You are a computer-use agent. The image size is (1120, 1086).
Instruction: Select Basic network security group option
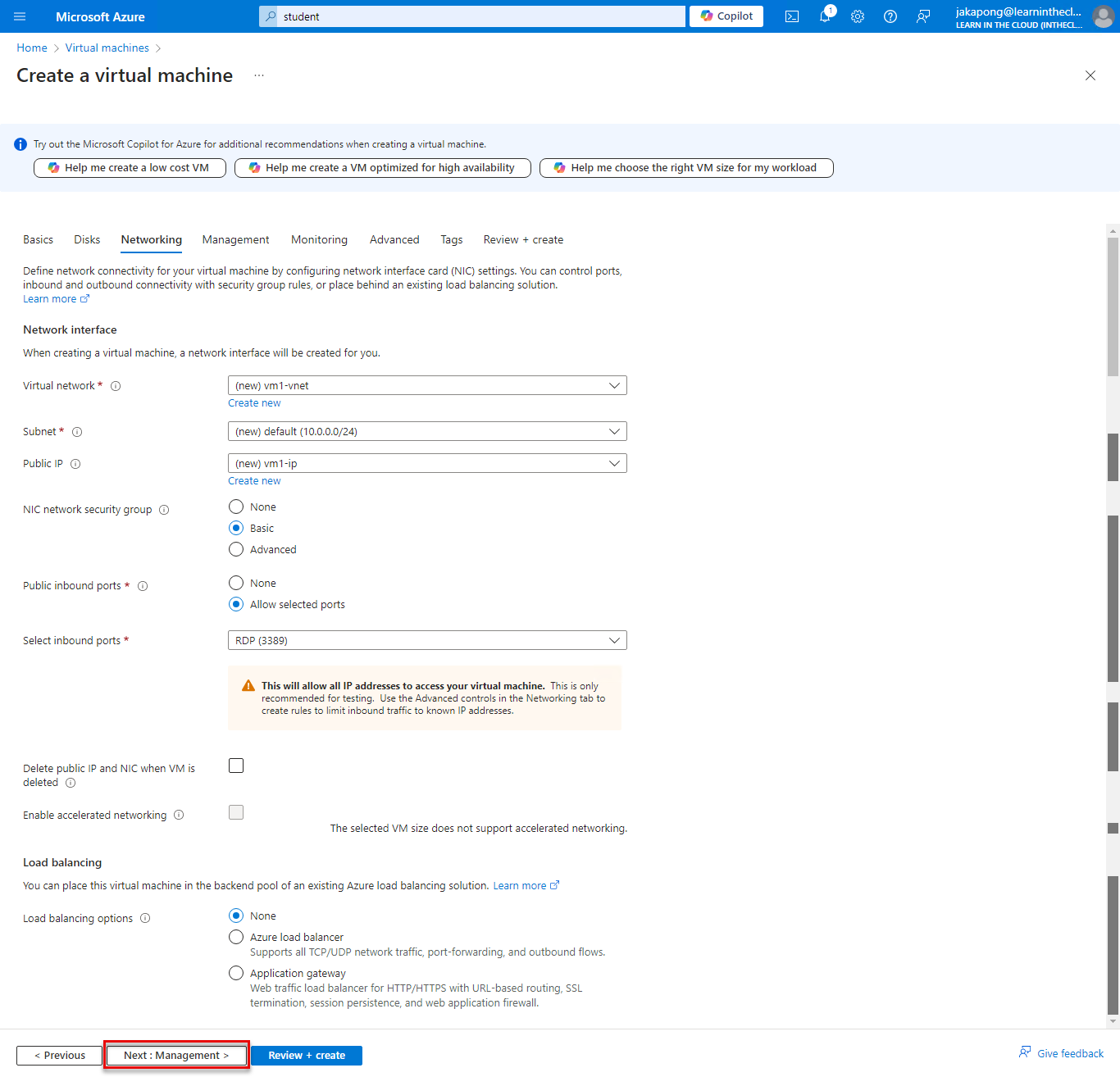click(236, 528)
